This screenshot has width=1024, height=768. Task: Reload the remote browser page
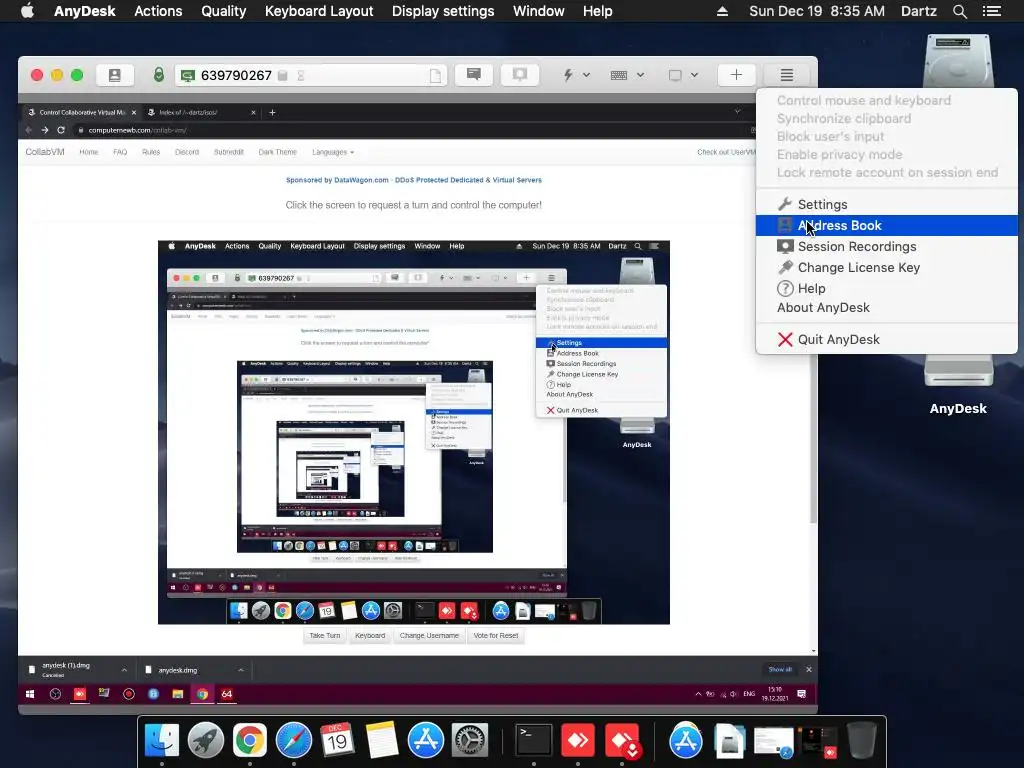pyautogui.click(x=61, y=130)
